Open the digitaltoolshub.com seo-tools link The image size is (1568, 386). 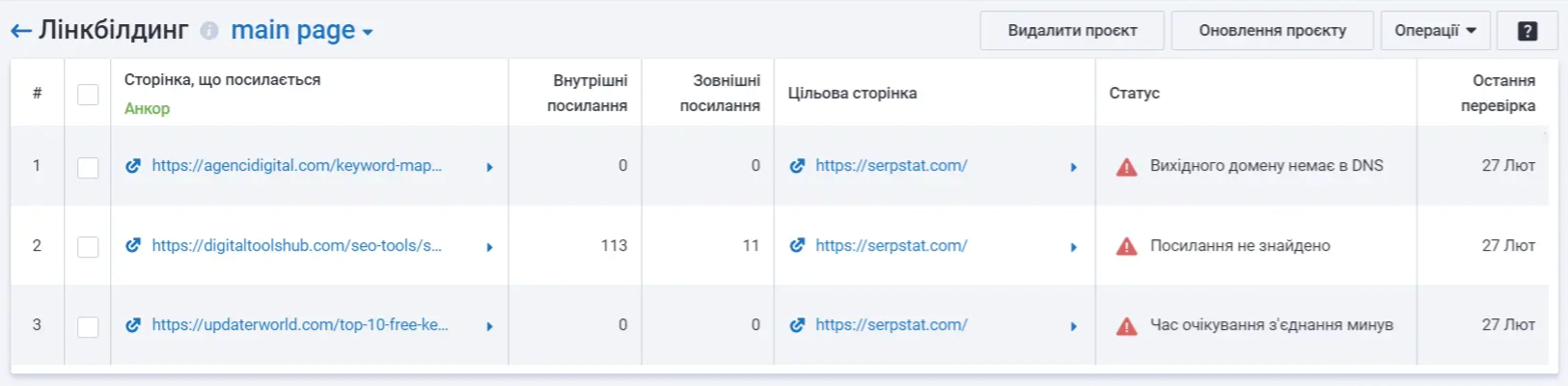point(297,245)
